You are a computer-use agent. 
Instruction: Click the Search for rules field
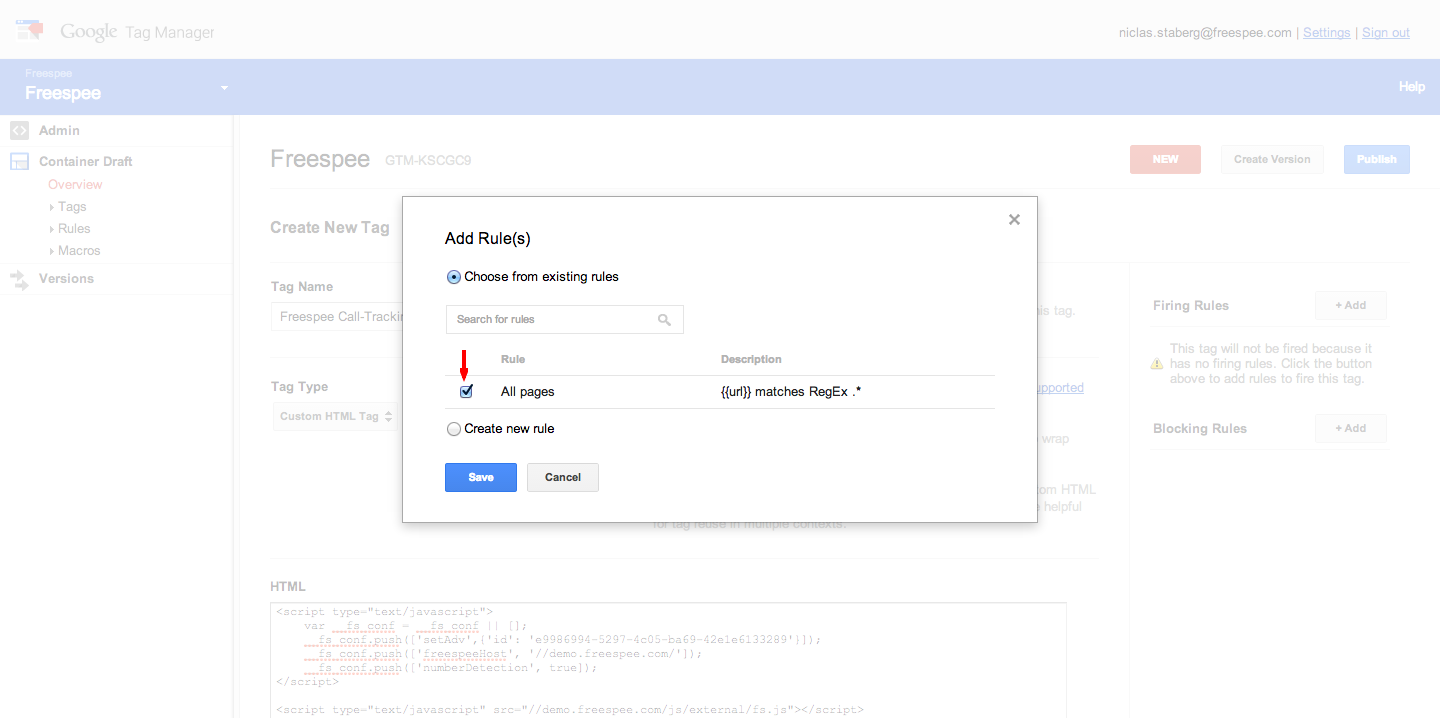tap(565, 320)
